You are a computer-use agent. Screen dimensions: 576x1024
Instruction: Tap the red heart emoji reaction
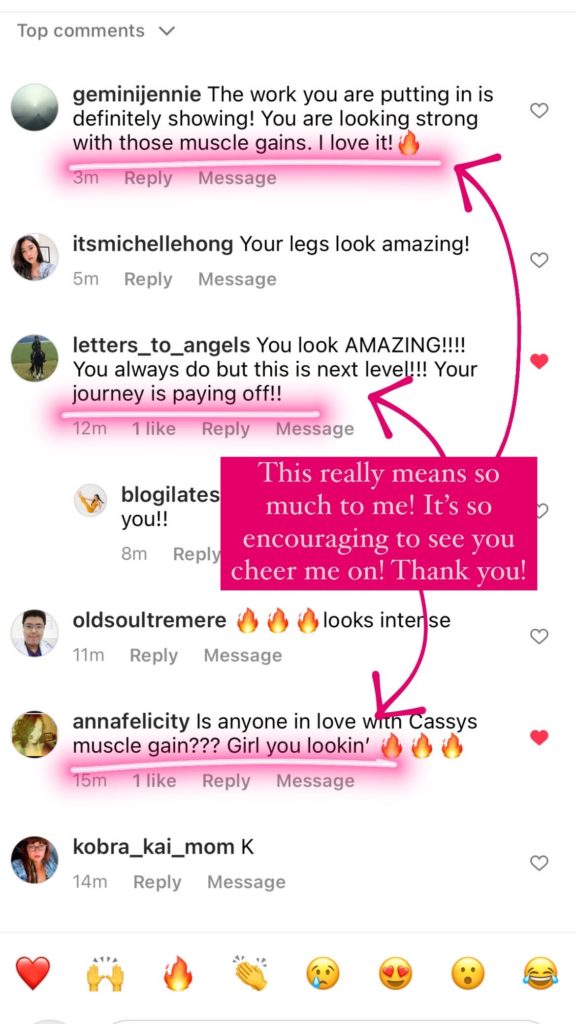click(33, 974)
